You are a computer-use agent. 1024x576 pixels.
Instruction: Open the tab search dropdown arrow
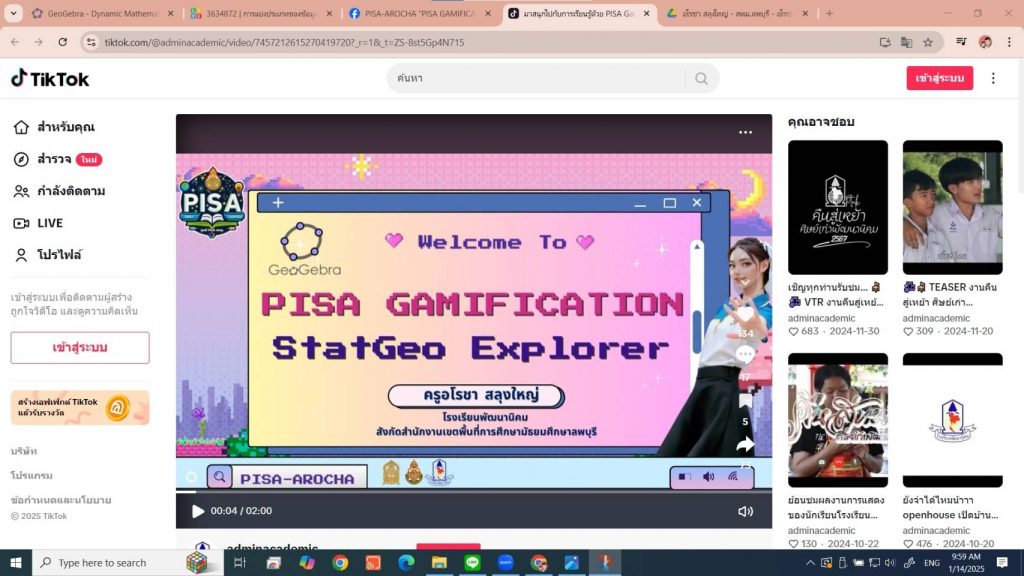pyautogui.click(x=13, y=13)
